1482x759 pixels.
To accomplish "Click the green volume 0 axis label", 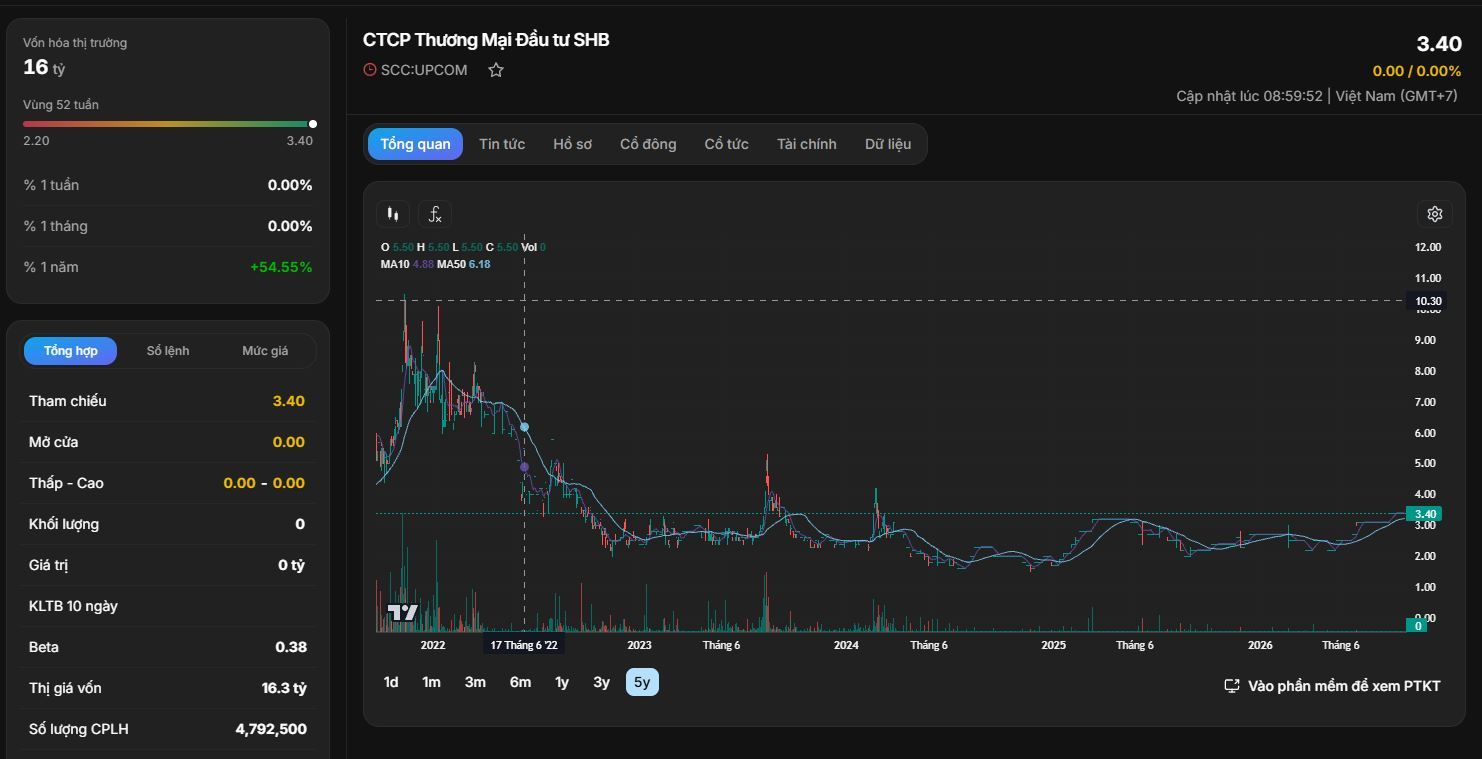I will (1416, 626).
